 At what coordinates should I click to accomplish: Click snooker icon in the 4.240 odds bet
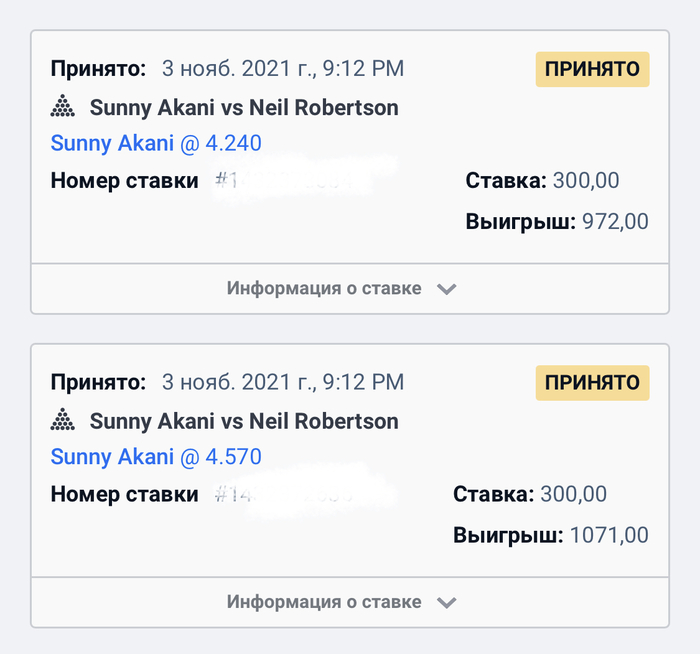point(63,107)
